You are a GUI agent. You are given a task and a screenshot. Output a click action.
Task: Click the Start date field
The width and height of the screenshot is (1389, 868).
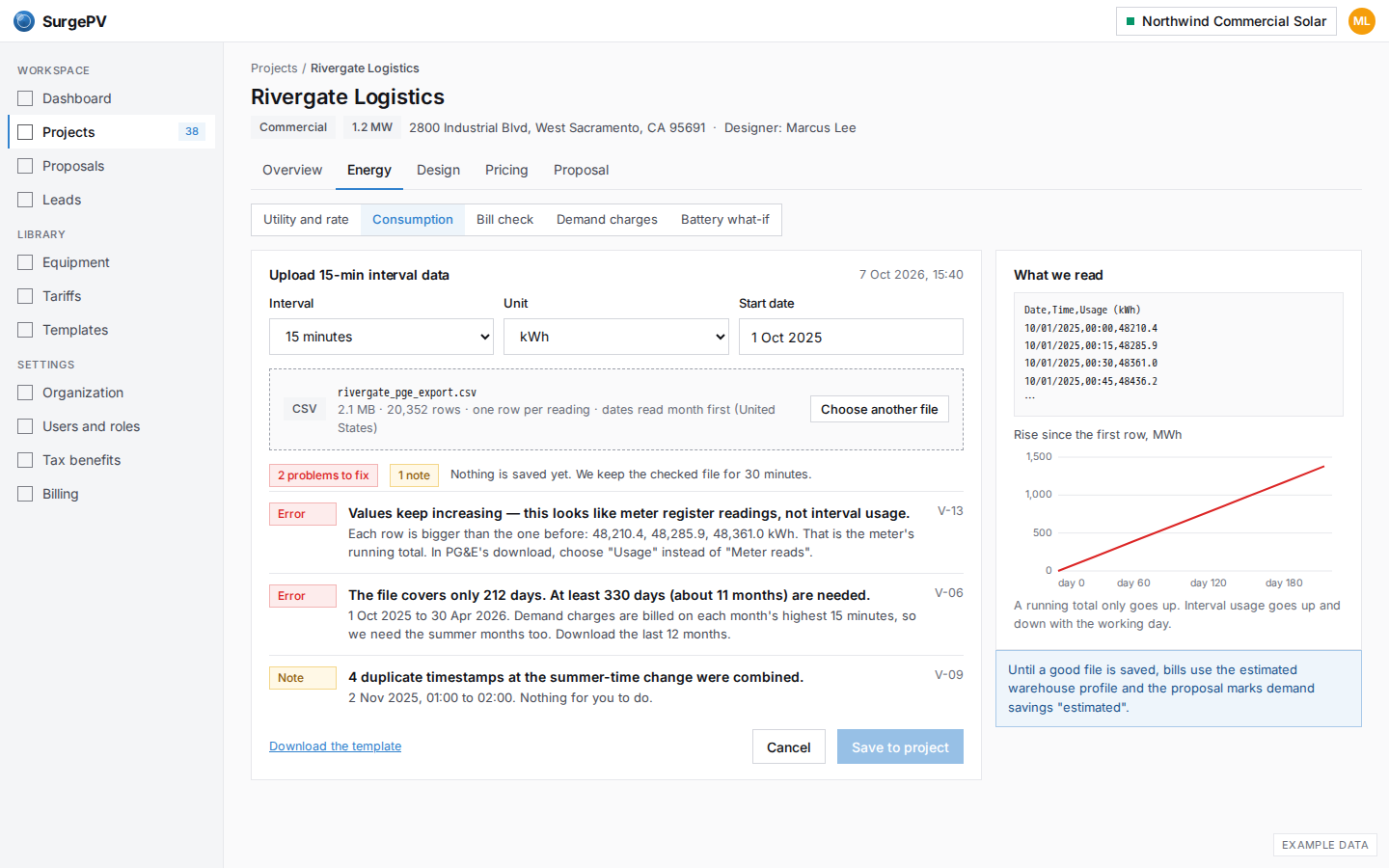(x=851, y=337)
